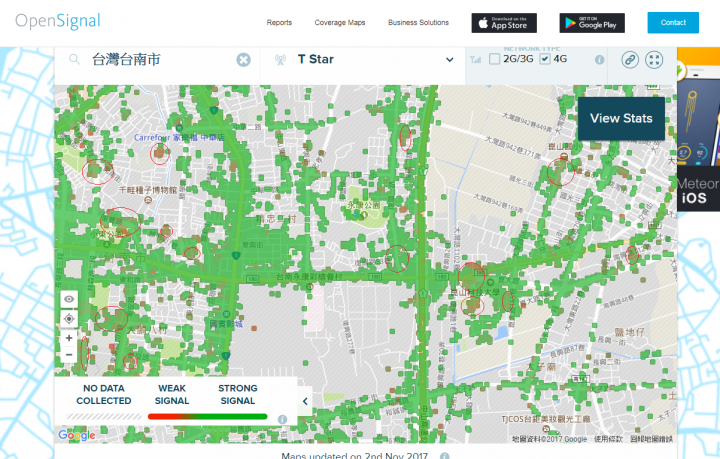
Task: Open the OpenSignal logo homepage
Action: point(57,21)
